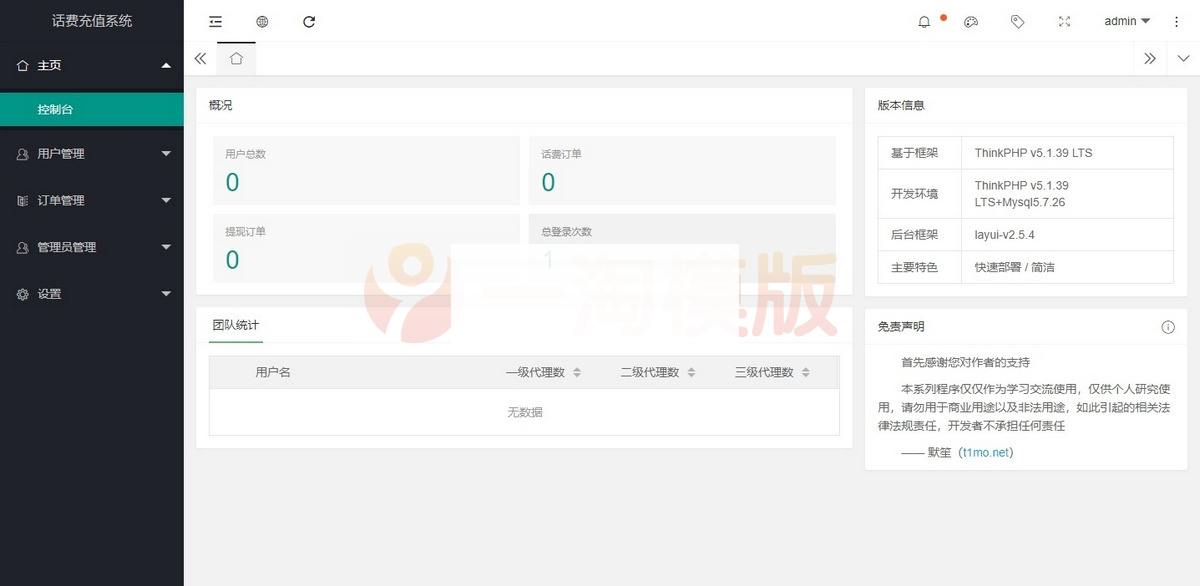This screenshot has width=1200, height=586.
Task: Open the 设置 sidebar section
Action: click(91, 294)
